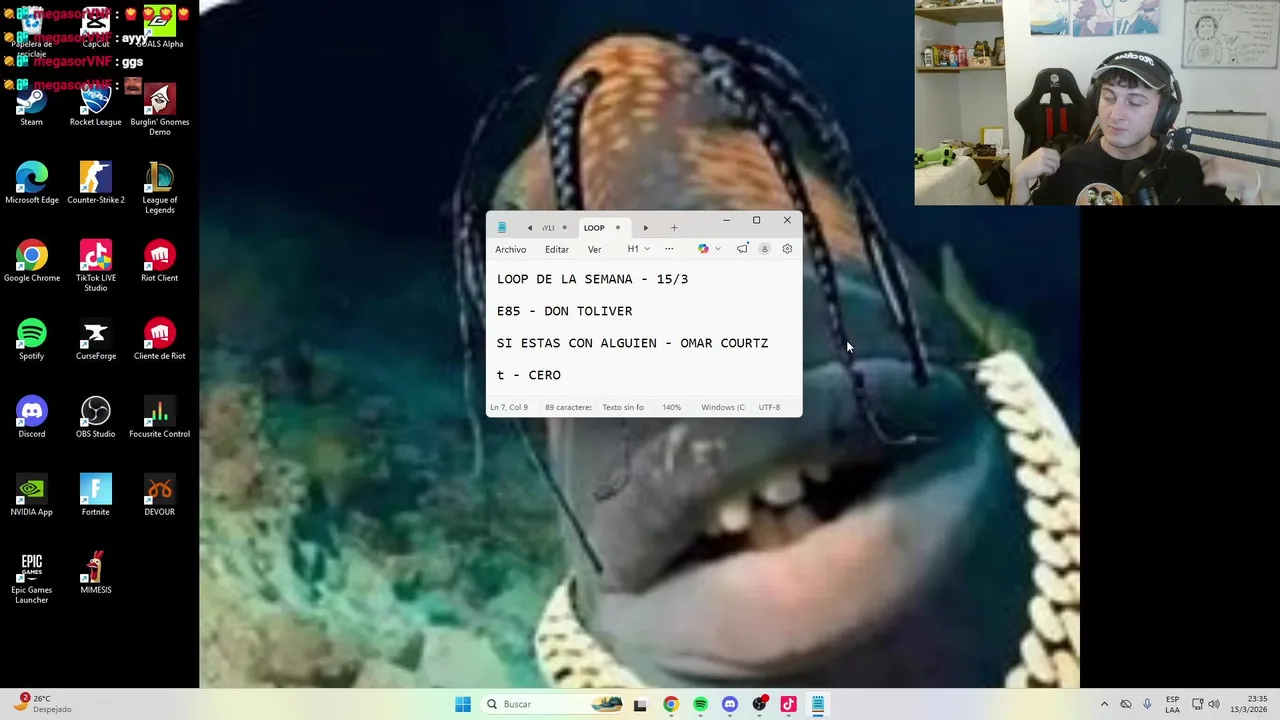
Task: Add a new Notepad tab
Action: tap(674, 227)
